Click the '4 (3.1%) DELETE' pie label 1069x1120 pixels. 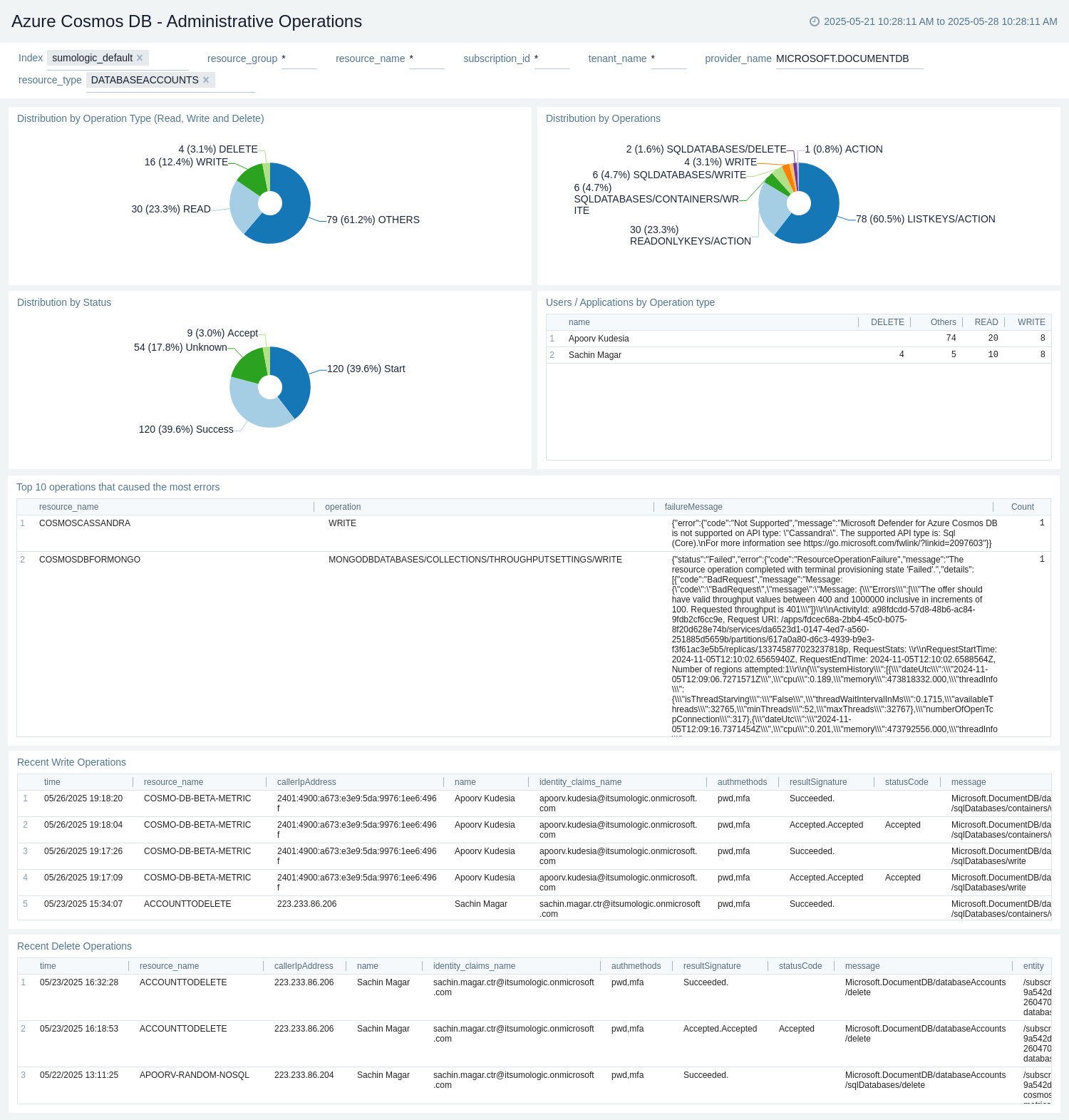click(218, 149)
